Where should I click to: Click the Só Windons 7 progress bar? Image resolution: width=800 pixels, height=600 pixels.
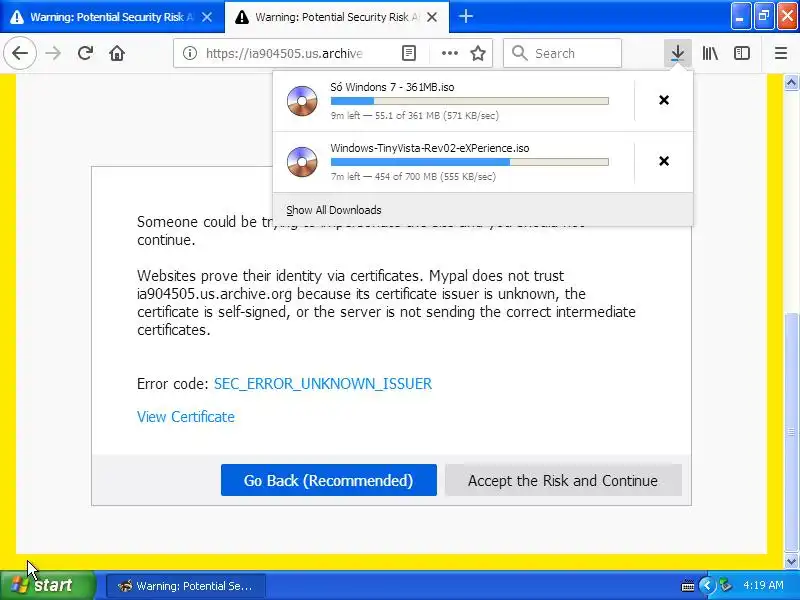coord(469,101)
